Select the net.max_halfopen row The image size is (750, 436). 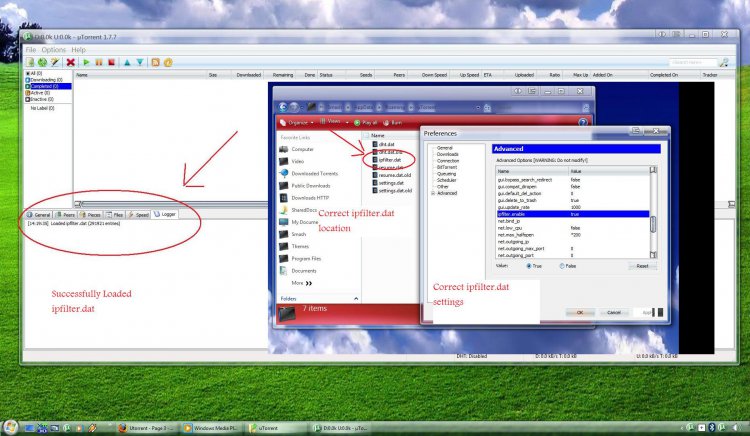pyautogui.click(x=573, y=235)
